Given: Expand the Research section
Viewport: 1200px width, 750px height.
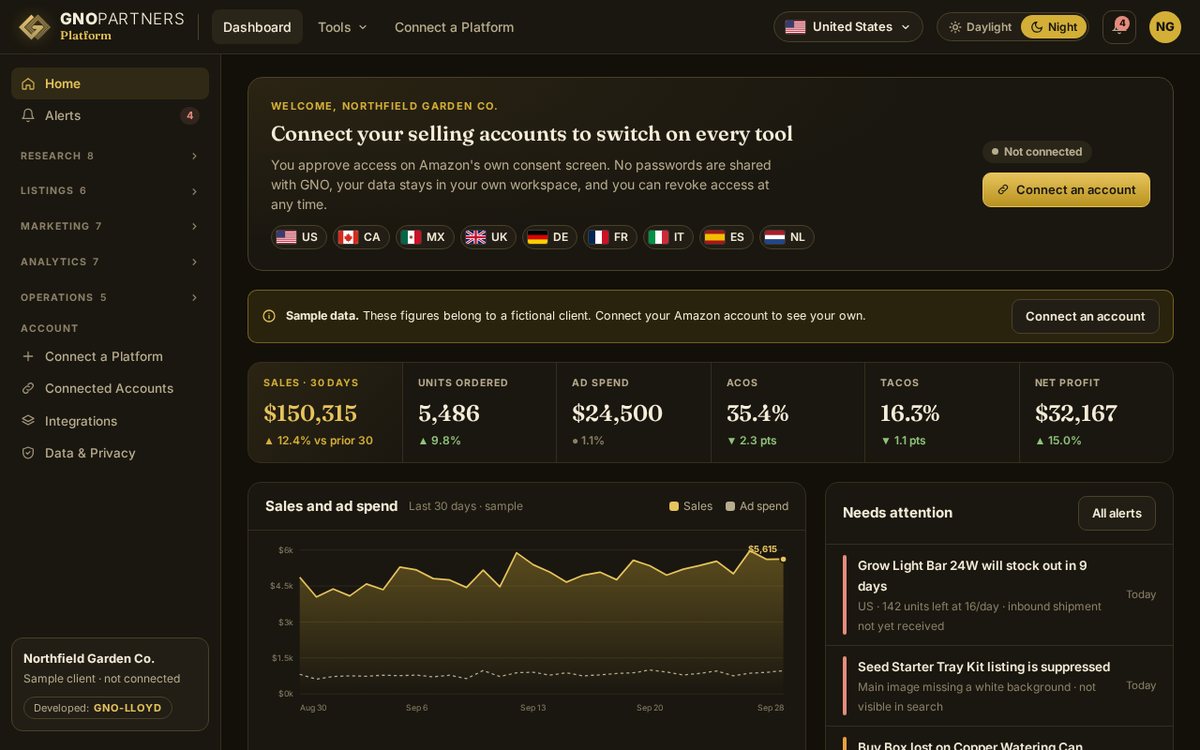Looking at the screenshot, I should (110, 156).
